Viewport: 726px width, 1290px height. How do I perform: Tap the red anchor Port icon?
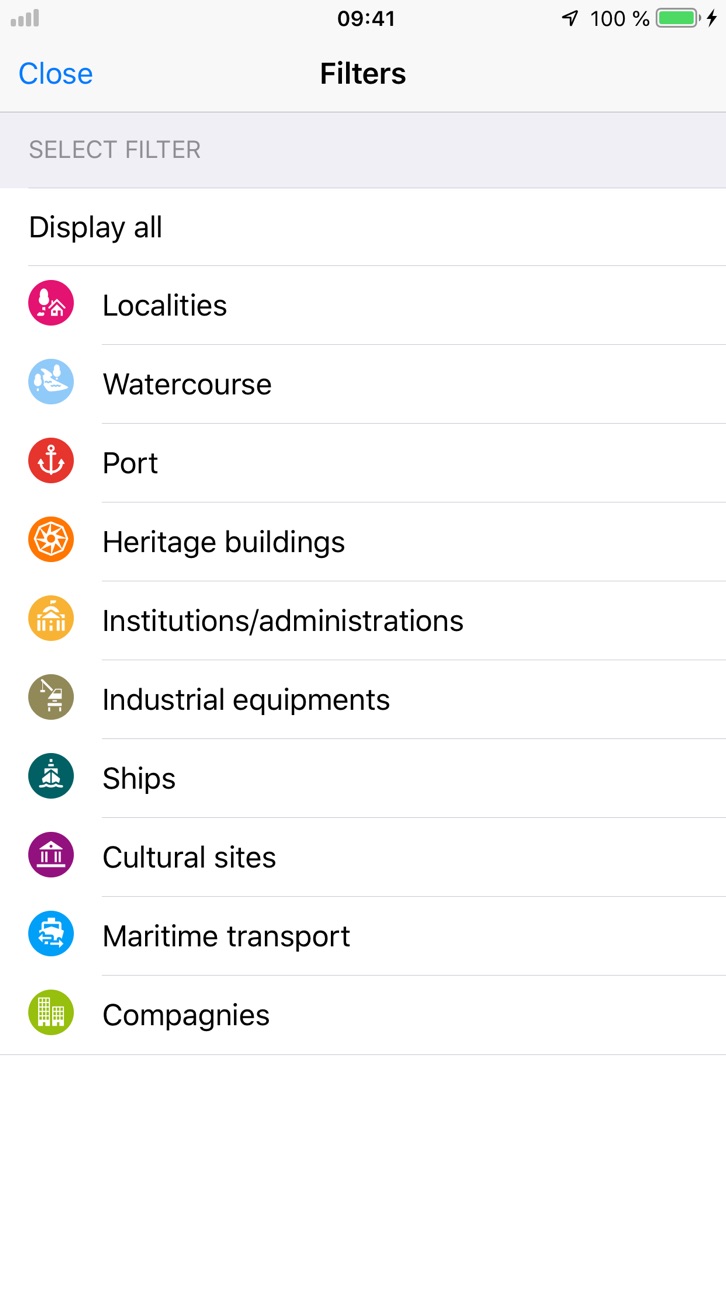pyautogui.click(x=51, y=461)
